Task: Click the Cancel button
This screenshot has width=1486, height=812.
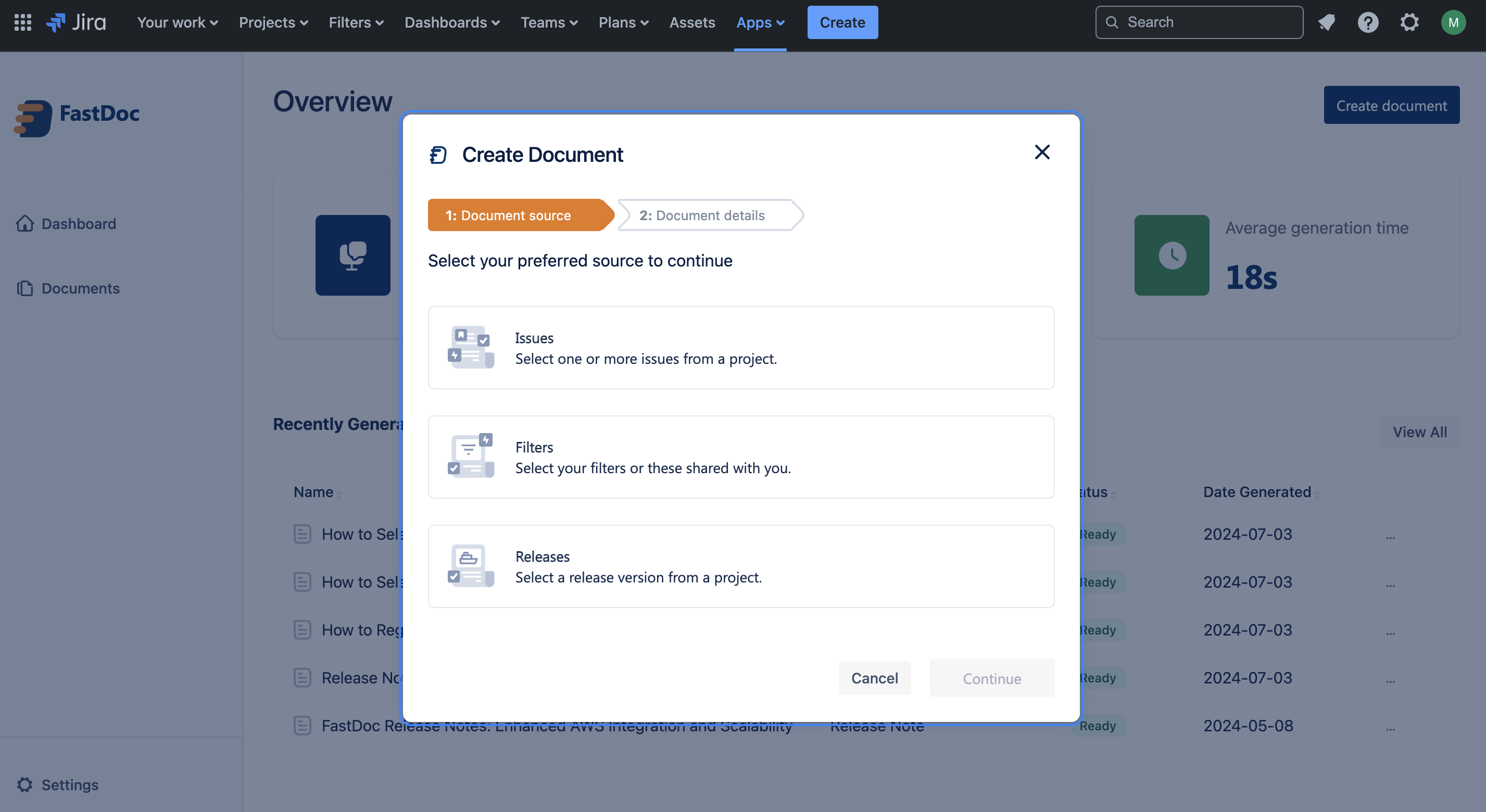Action: tap(874, 678)
